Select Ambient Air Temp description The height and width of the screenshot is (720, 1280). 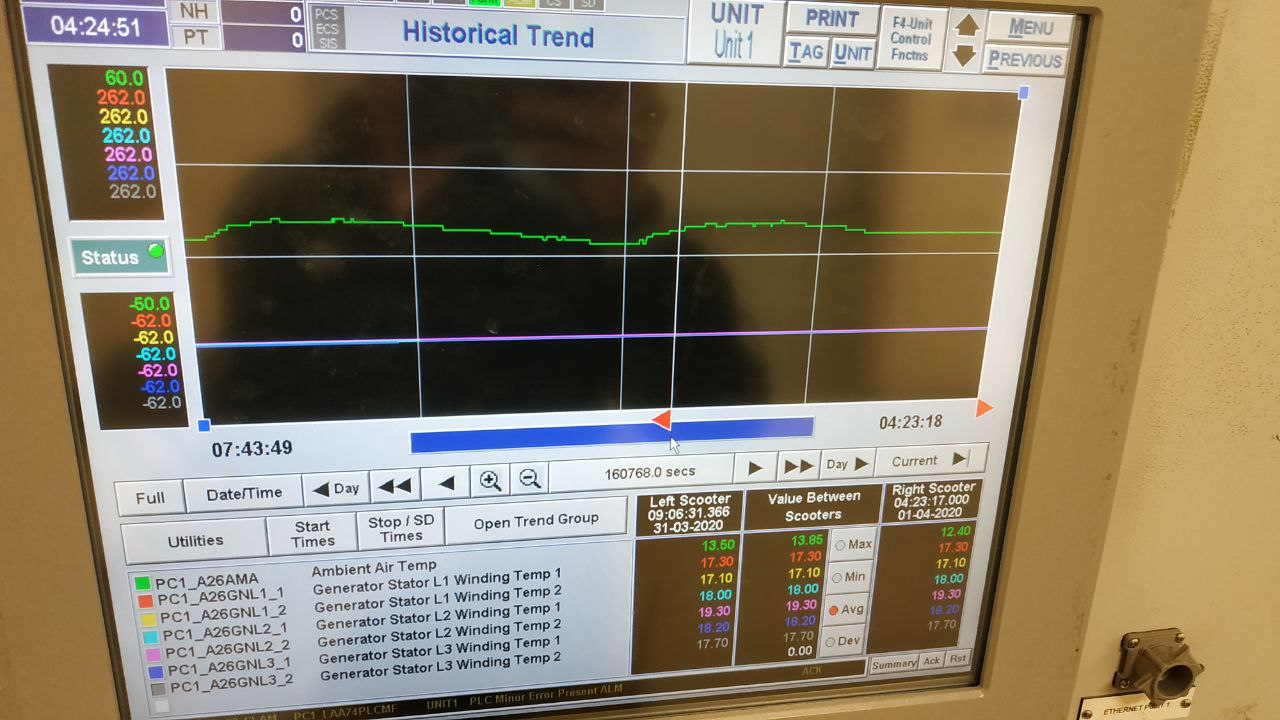(374, 568)
